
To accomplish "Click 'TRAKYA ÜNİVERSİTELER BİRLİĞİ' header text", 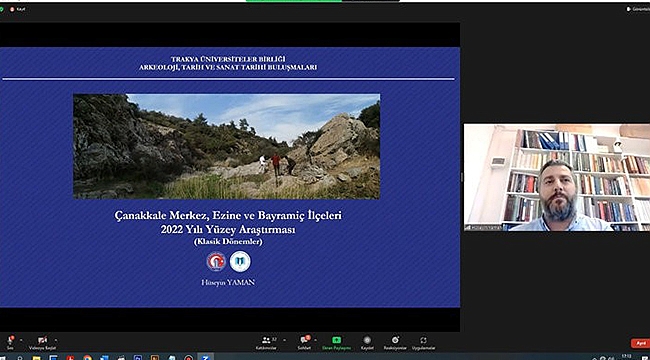I will point(228,60).
